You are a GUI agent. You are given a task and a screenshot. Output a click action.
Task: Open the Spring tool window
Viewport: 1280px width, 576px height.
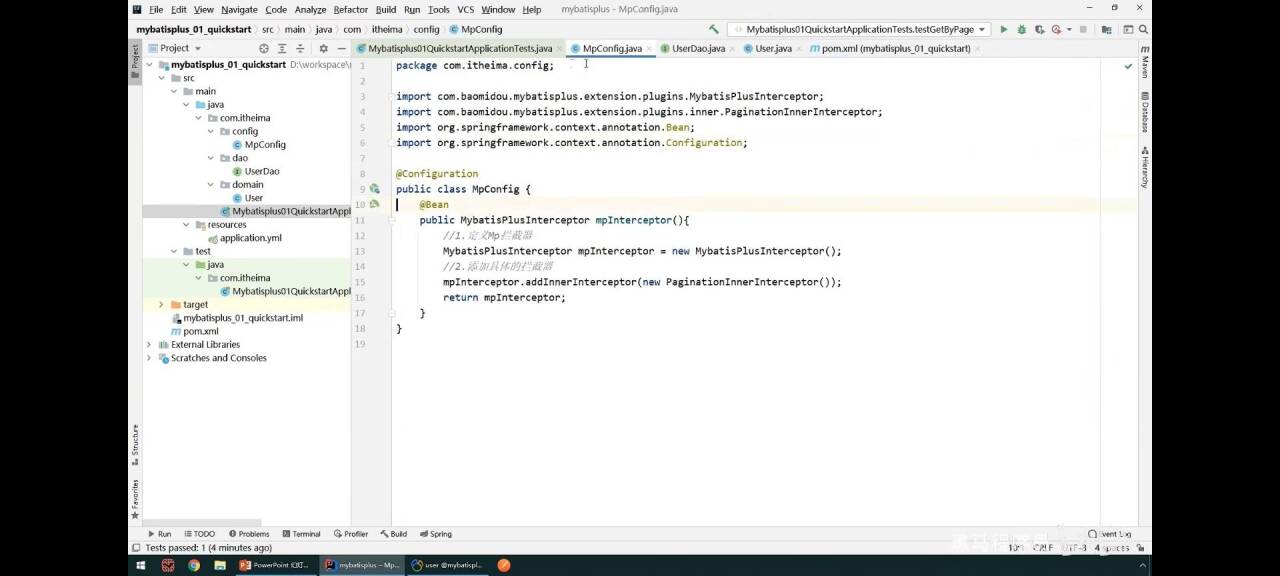click(x=436, y=534)
